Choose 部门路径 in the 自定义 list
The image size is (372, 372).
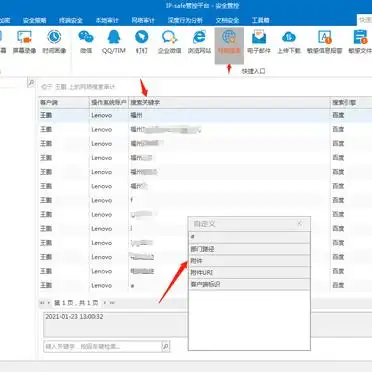(249, 249)
